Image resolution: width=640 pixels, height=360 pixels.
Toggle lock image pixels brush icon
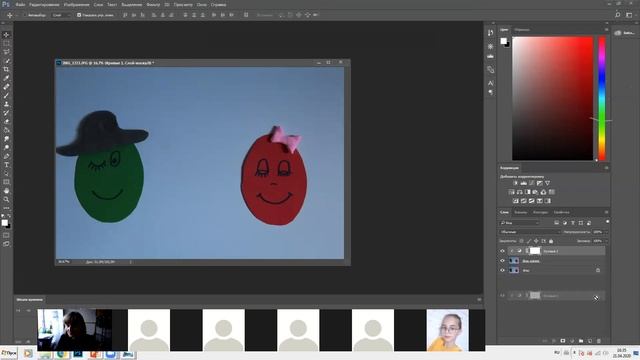click(x=529, y=241)
